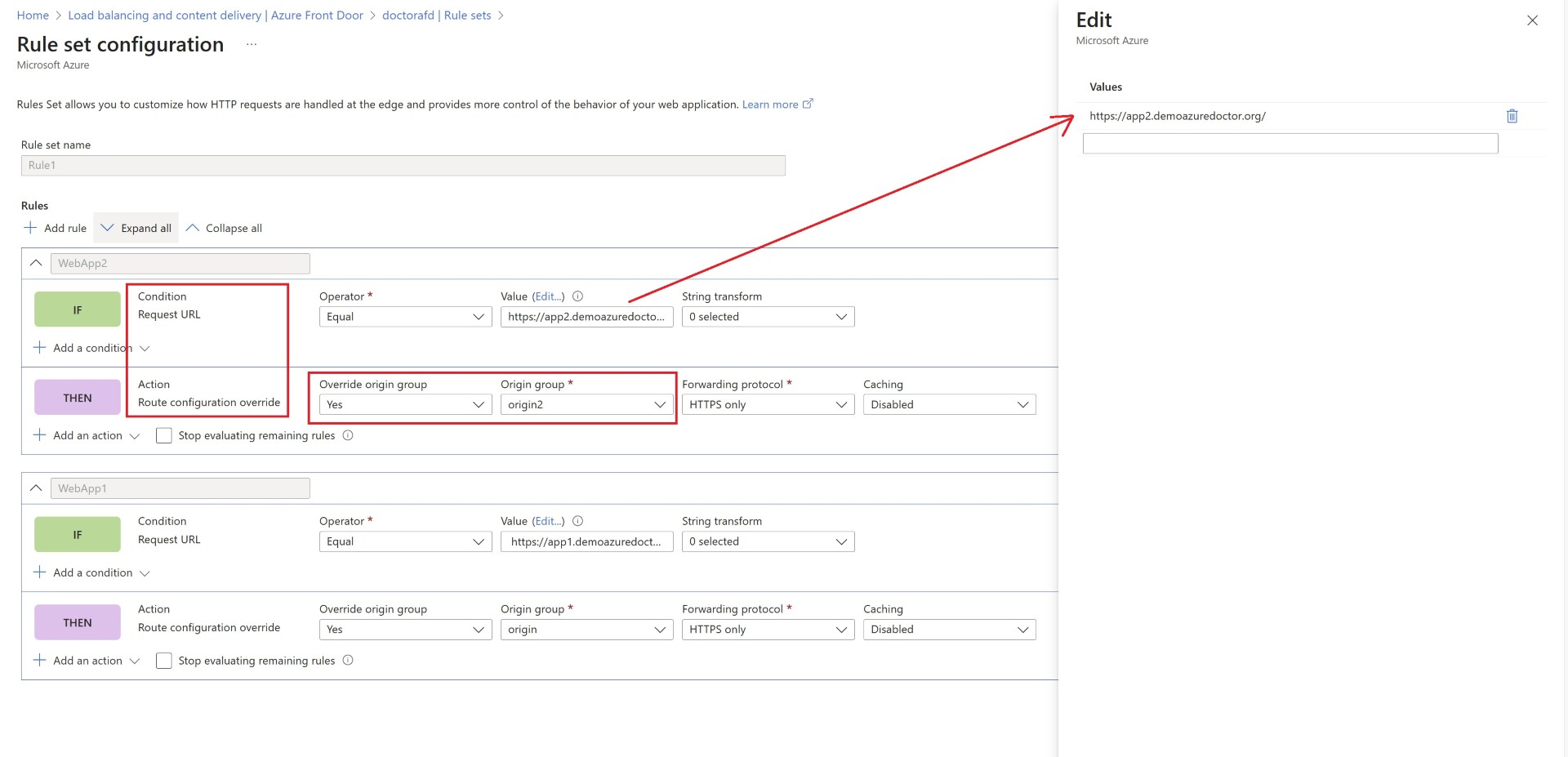This screenshot has height=757, width=1568.
Task: Open Azure Front Door breadcrumb link
Action: 216,16
